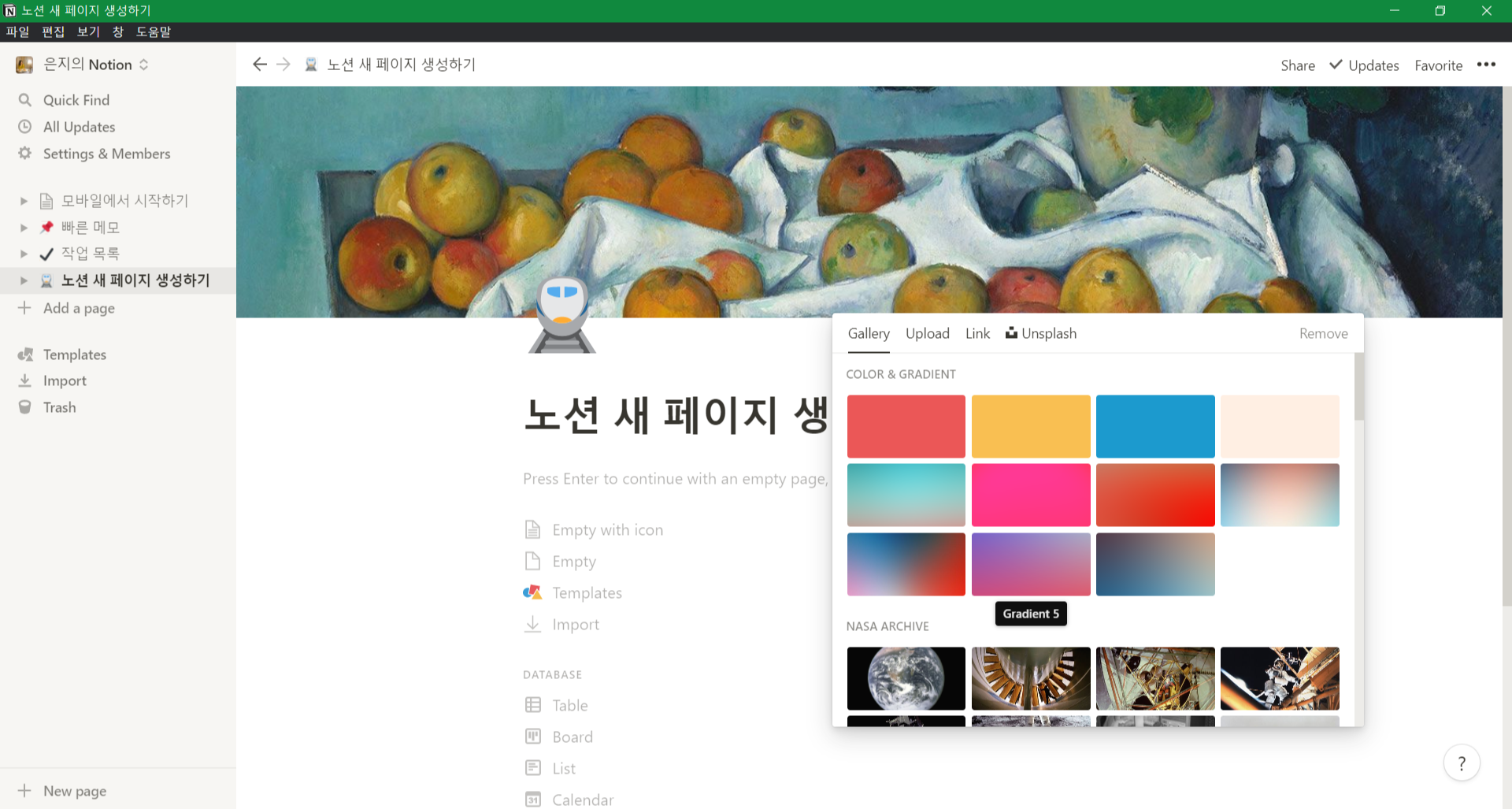This screenshot has width=1512, height=809.
Task: Switch to the Unsplash tab
Action: click(1041, 333)
